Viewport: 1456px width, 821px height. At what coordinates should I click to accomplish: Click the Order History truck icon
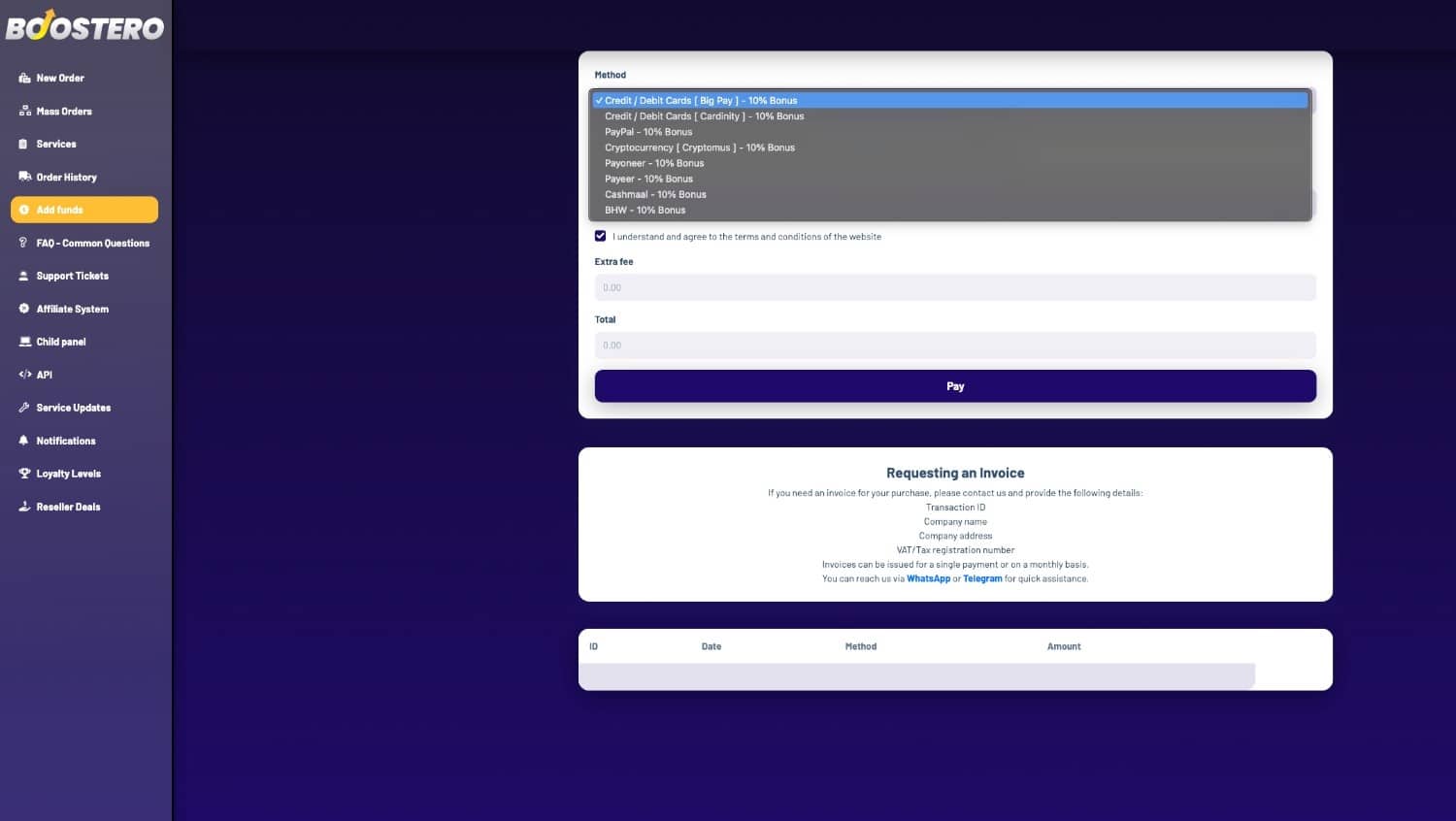point(24,177)
